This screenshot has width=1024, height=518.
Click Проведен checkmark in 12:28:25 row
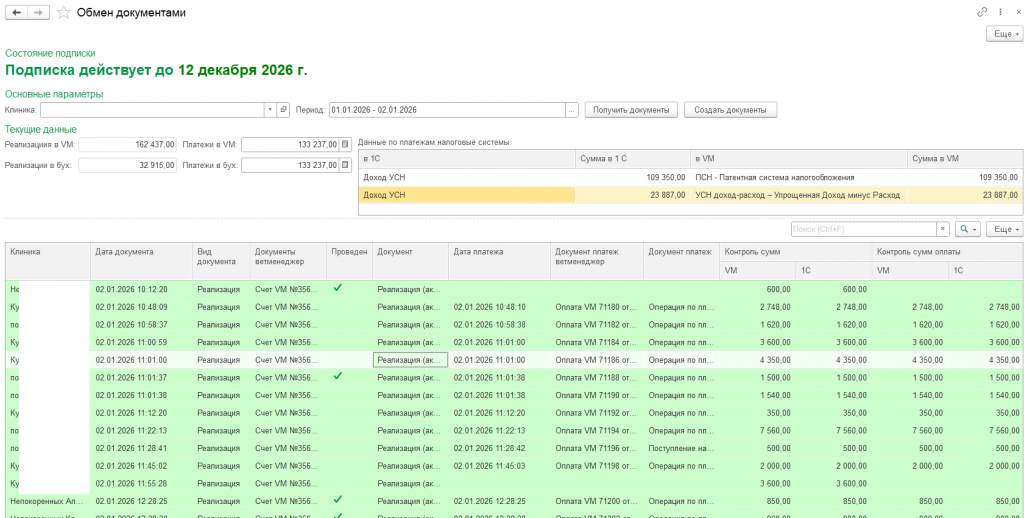click(338, 500)
